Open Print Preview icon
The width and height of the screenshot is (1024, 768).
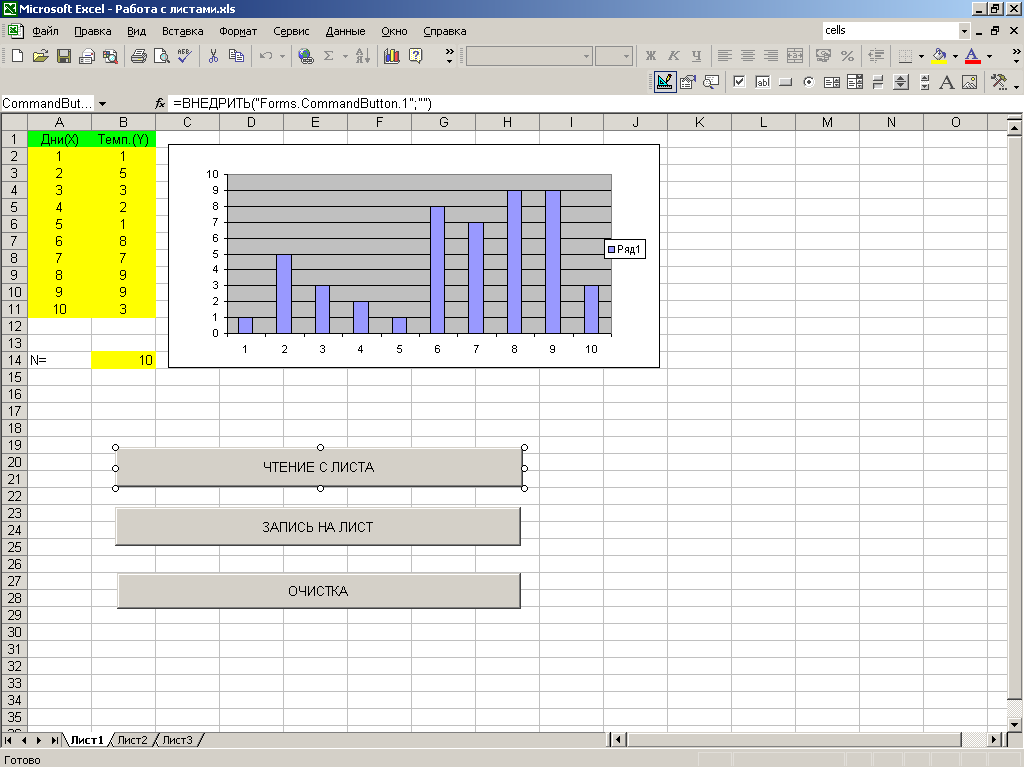[161, 56]
